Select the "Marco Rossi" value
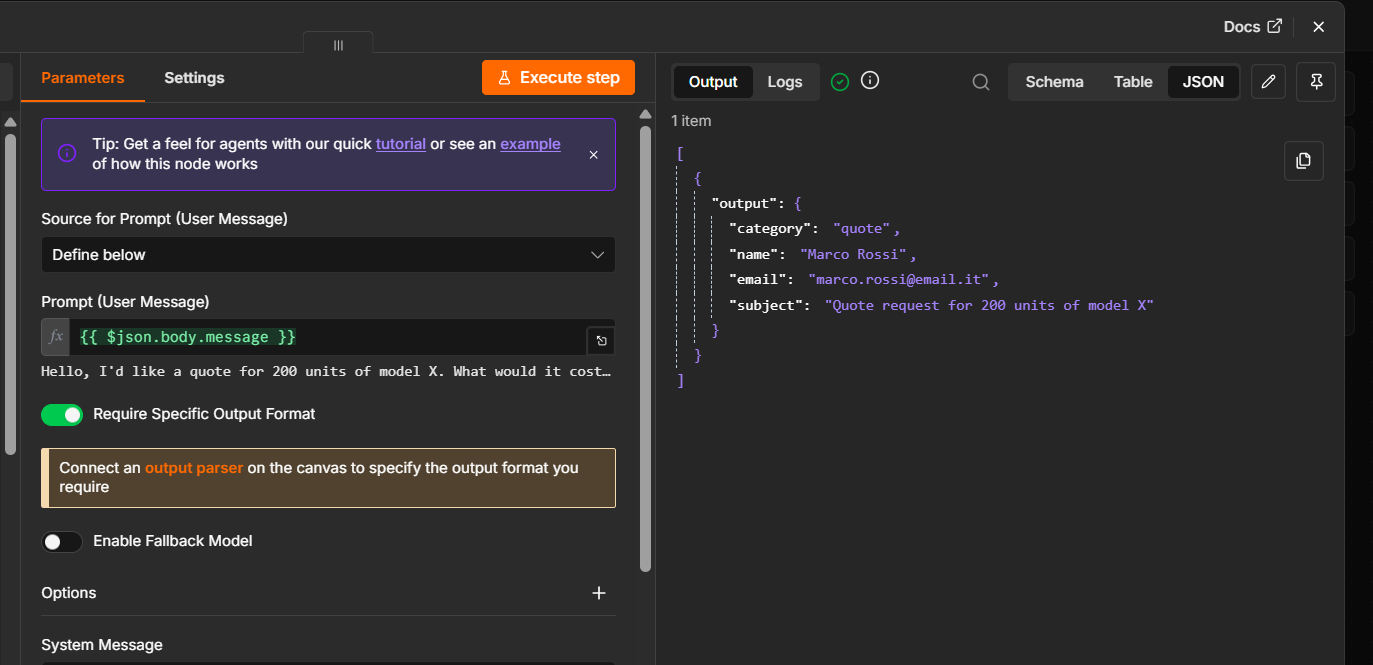 tap(854, 254)
